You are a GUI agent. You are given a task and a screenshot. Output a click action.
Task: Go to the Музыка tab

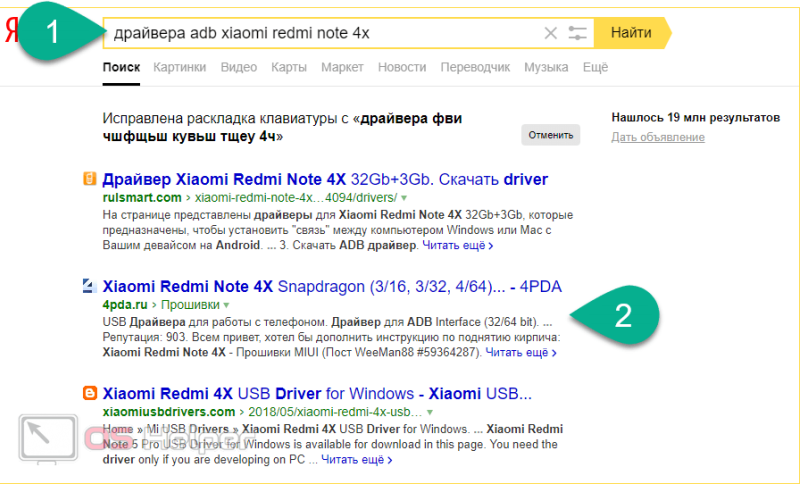click(x=546, y=67)
